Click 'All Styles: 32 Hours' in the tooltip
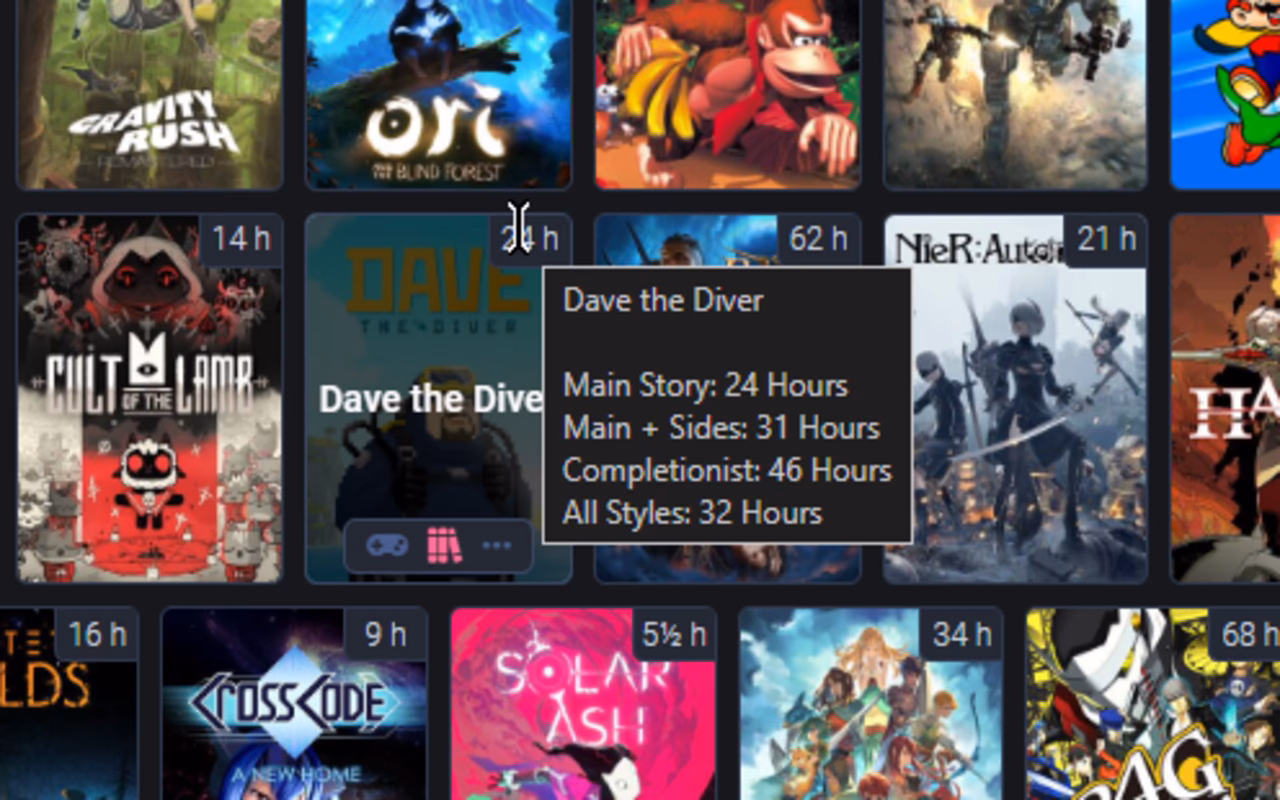This screenshot has width=1280, height=800. pos(692,513)
